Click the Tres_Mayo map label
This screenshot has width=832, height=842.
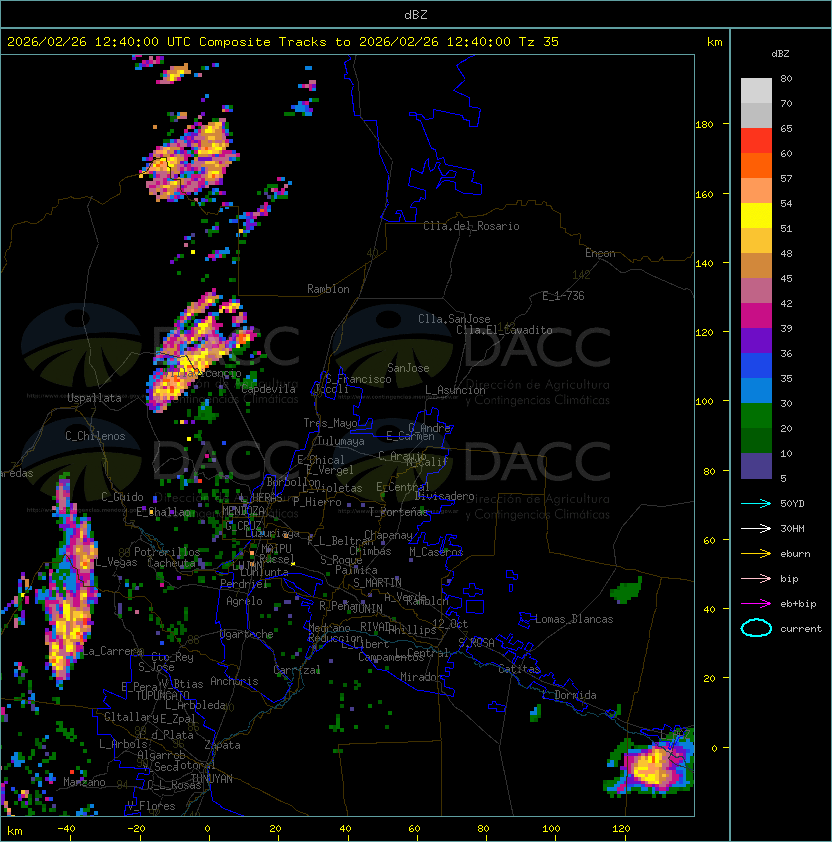(x=330, y=423)
